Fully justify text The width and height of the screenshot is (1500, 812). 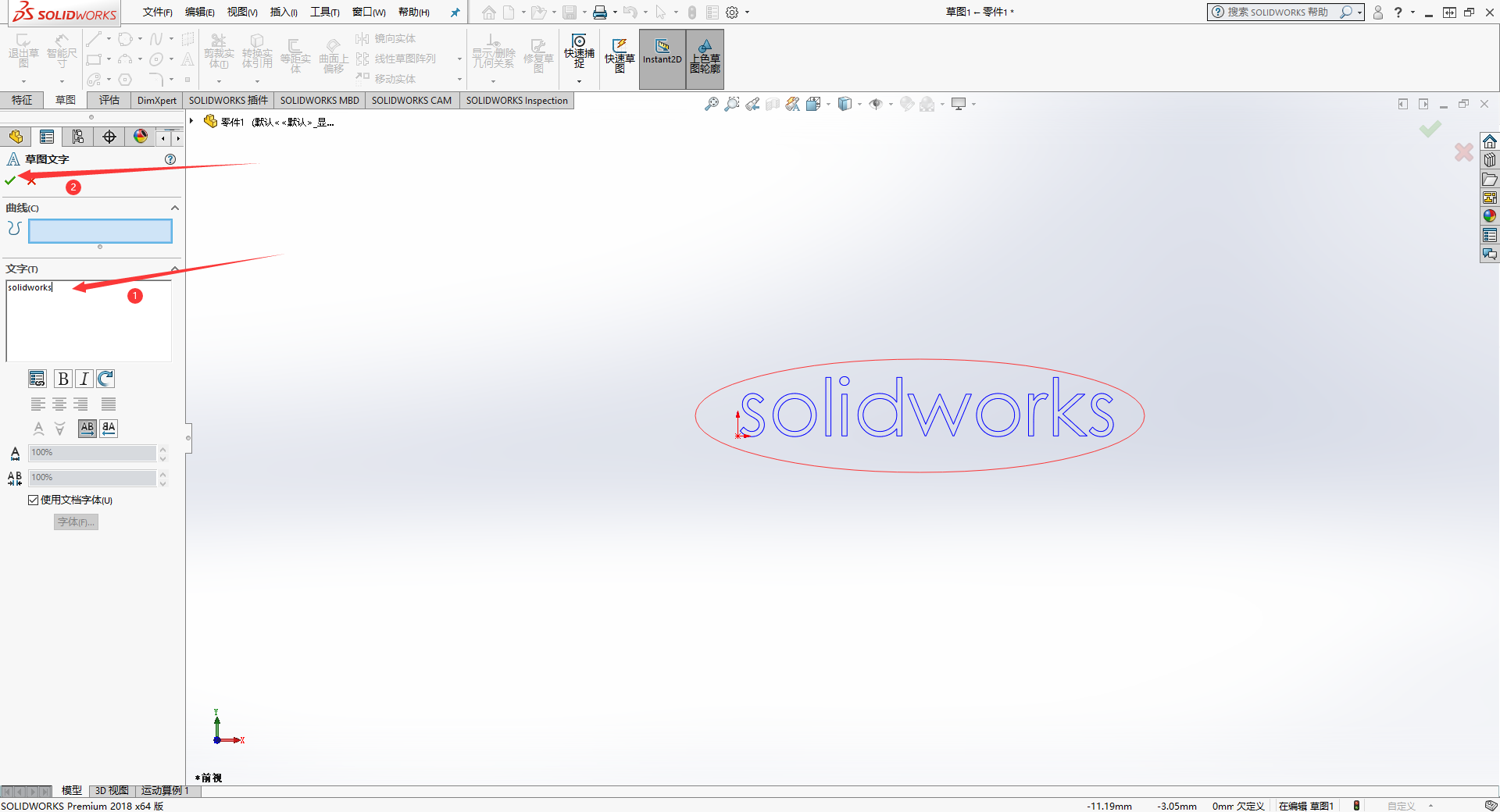109,404
